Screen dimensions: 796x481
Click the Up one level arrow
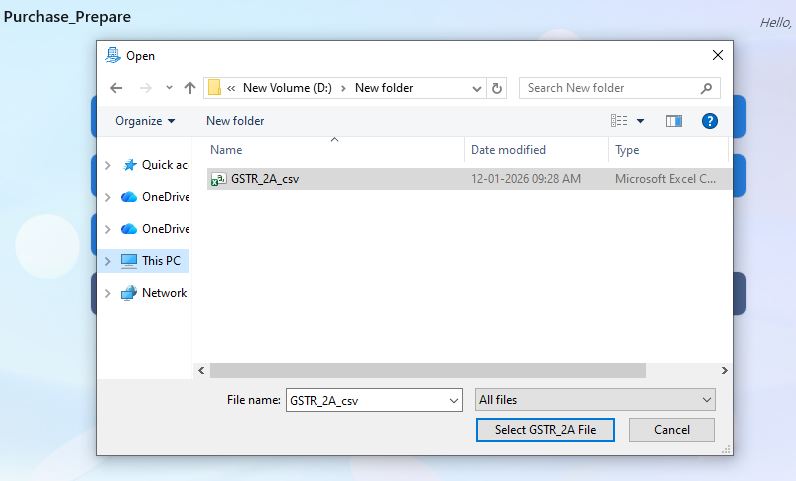[x=190, y=88]
